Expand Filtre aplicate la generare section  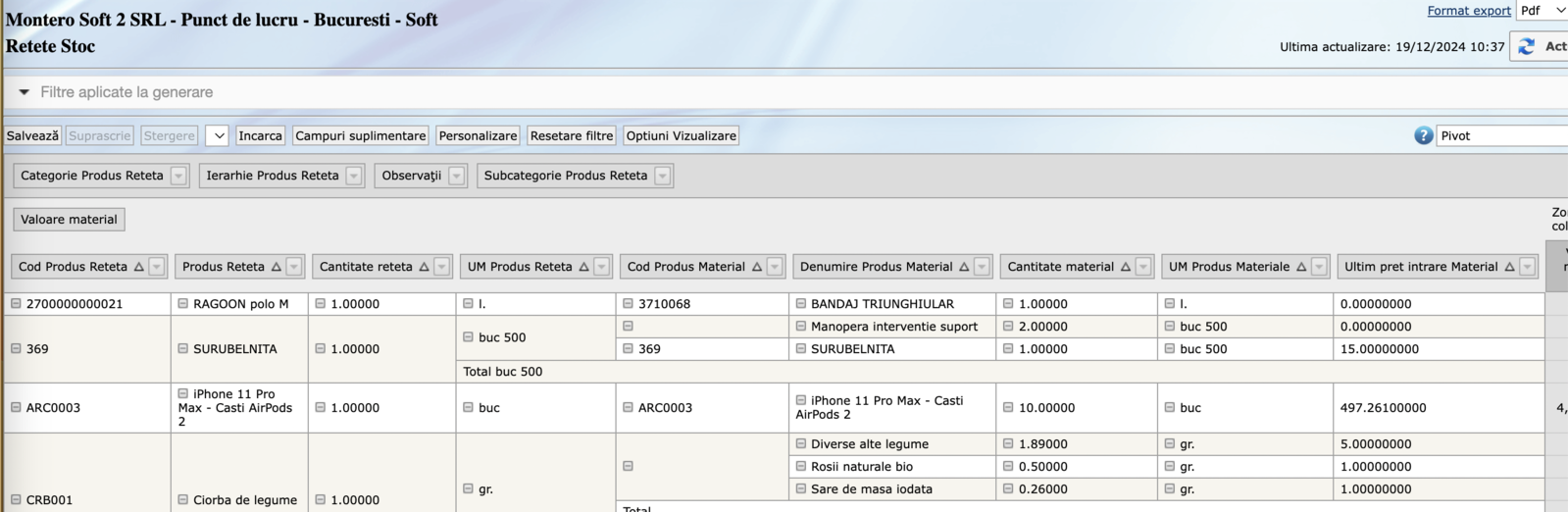[25, 92]
